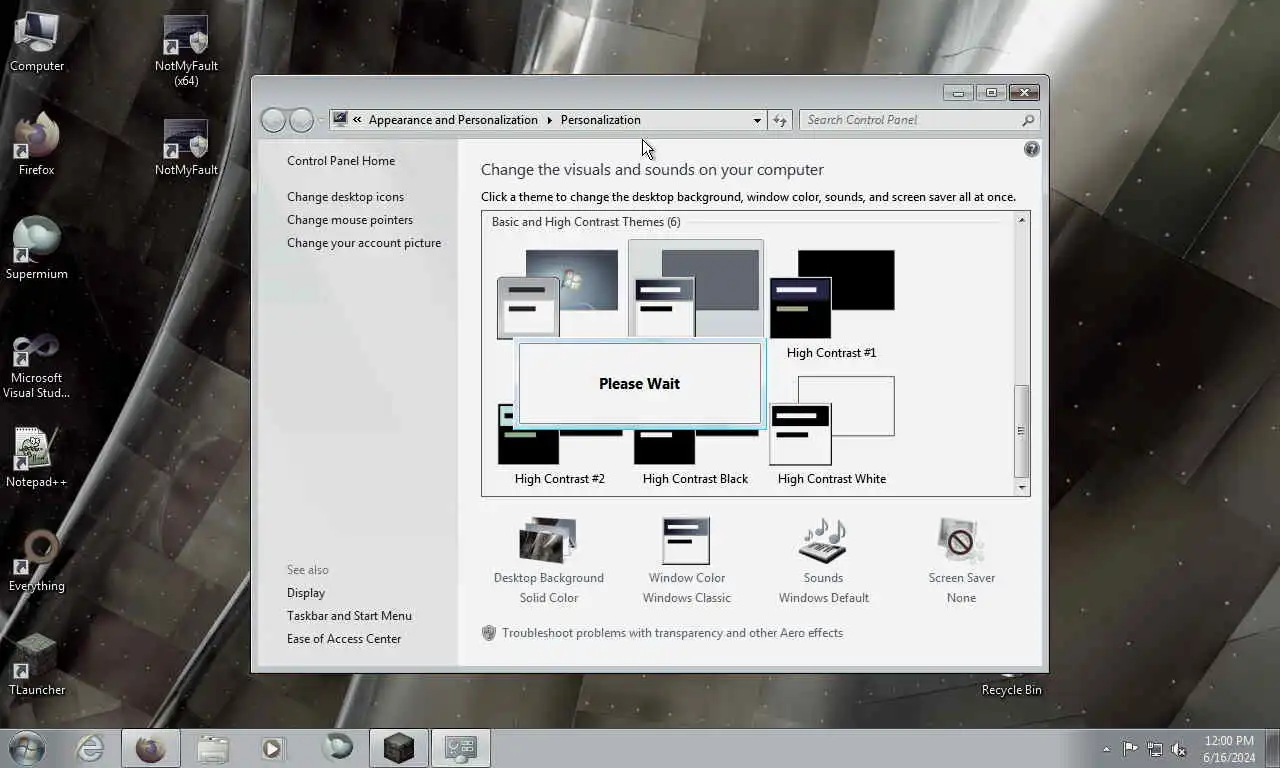The image size is (1280, 768).
Task: Switch to the TLauncher block taskbar button
Action: tap(399, 748)
